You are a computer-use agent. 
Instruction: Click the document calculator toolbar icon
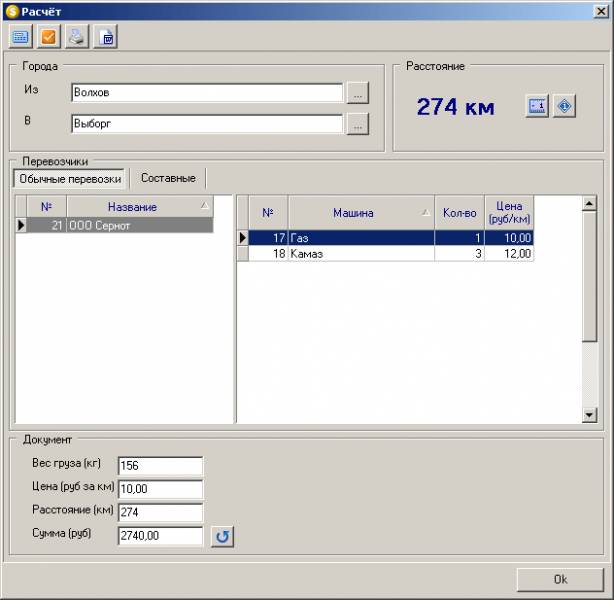(x=106, y=37)
